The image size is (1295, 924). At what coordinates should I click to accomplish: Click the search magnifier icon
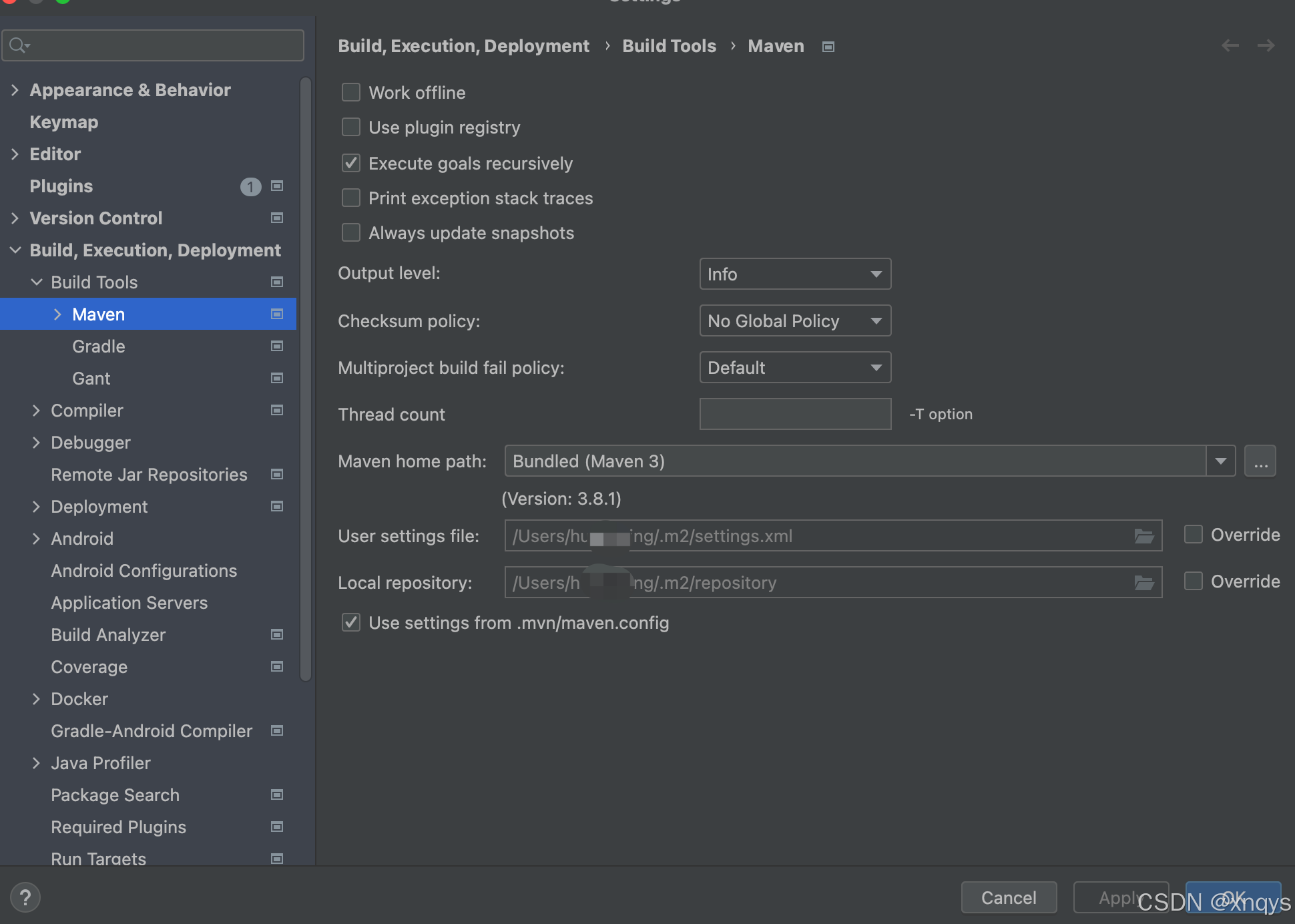(x=18, y=45)
